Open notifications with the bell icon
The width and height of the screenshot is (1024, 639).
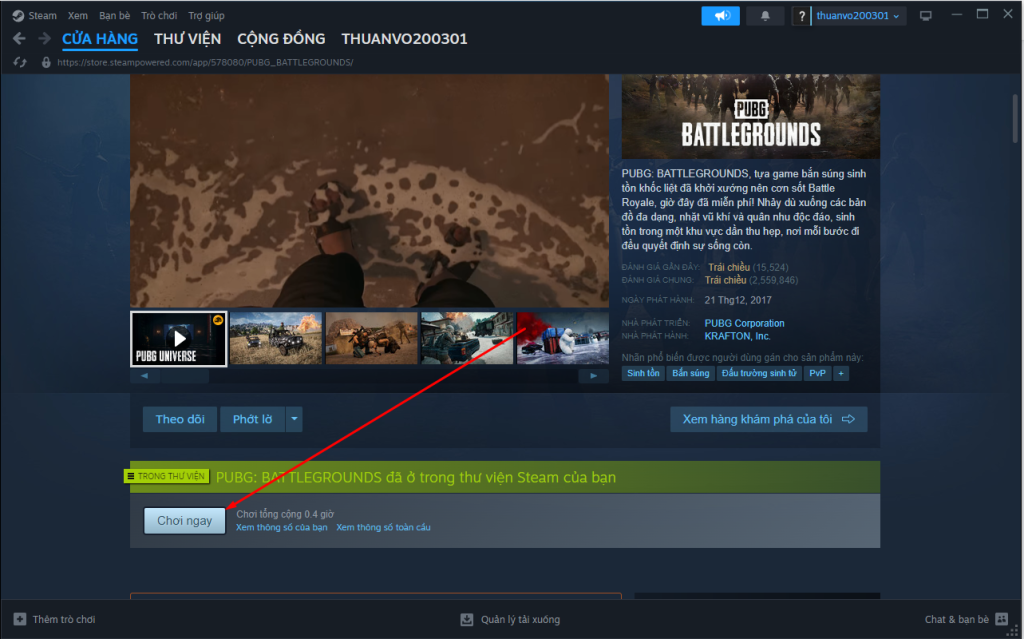coord(764,15)
